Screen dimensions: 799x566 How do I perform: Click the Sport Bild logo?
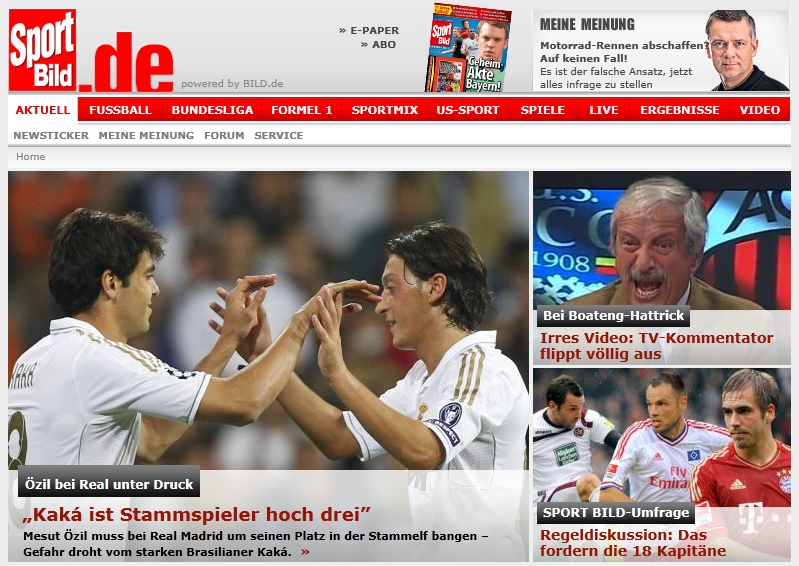coord(91,50)
